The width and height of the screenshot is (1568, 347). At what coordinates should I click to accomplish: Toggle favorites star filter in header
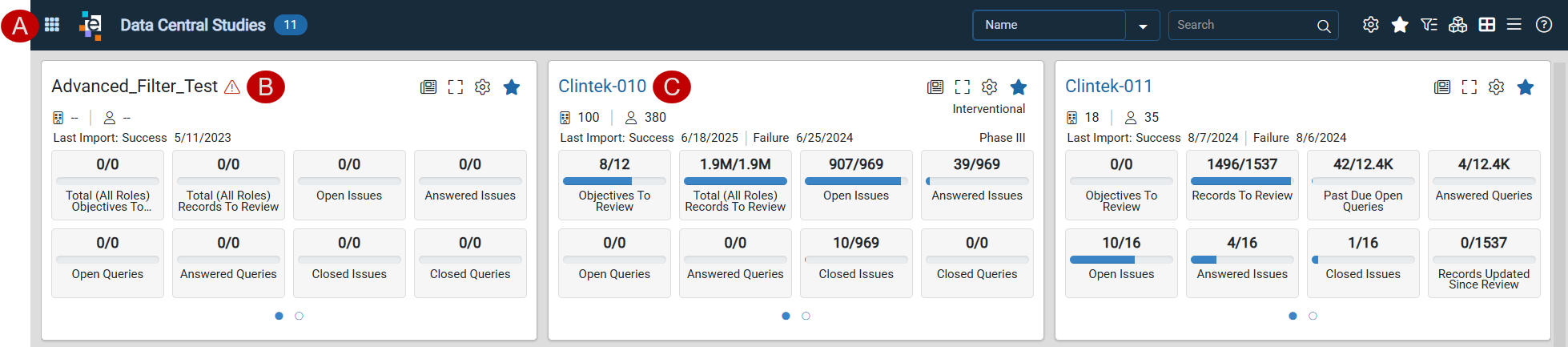point(1400,25)
